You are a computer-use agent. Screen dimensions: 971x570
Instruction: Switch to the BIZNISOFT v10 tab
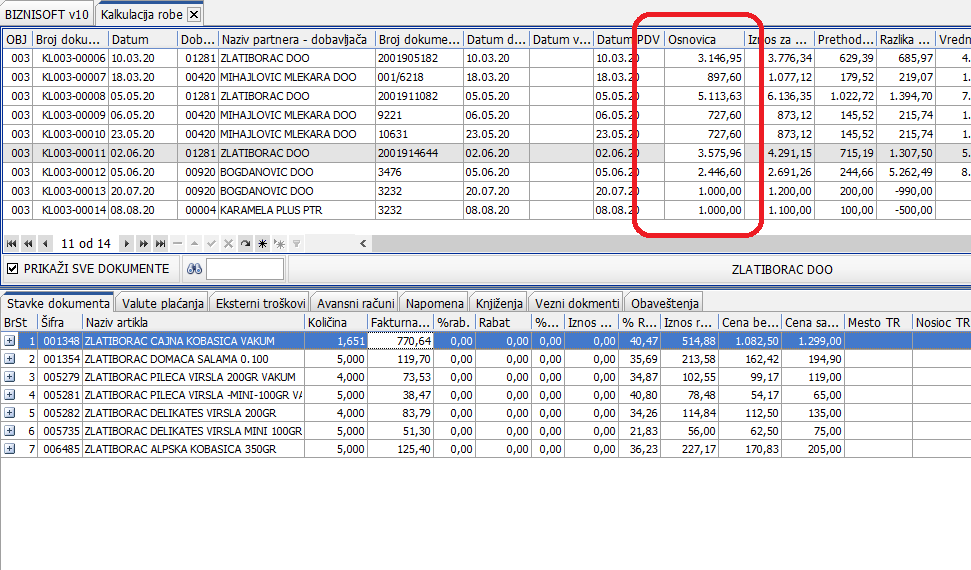(47, 14)
